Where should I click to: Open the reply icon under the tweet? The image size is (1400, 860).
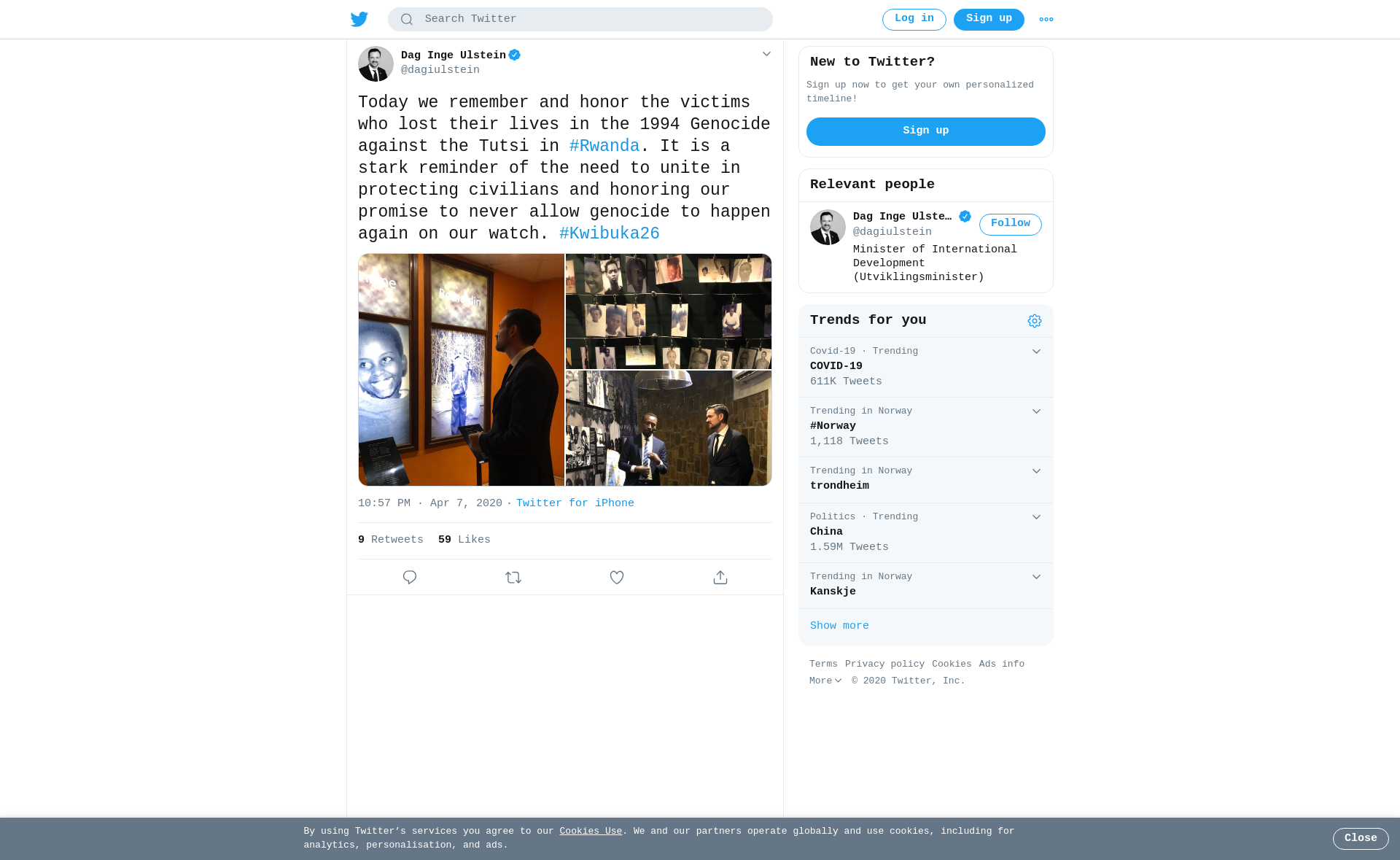pyautogui.click(x=410, y=577)
